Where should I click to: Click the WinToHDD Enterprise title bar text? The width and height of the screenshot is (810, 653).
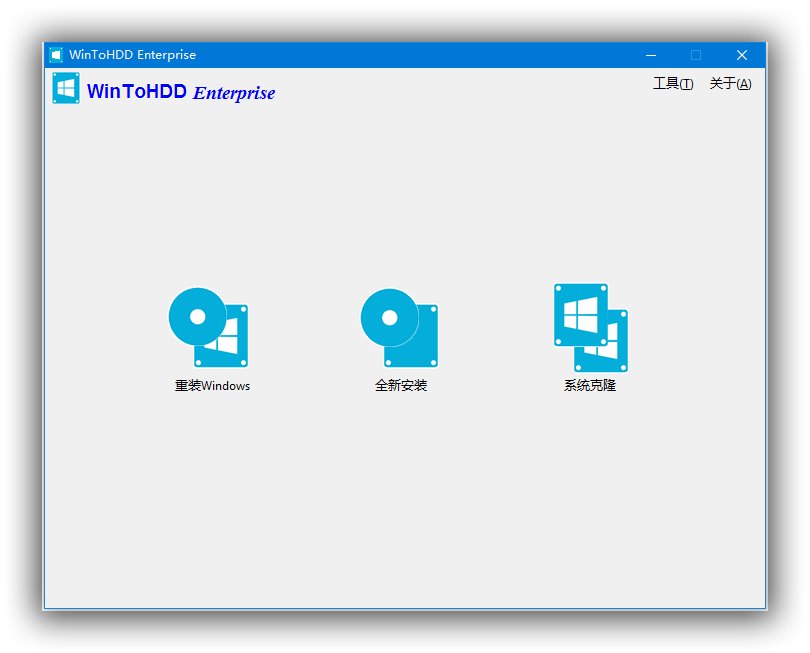tap(133, 55)
